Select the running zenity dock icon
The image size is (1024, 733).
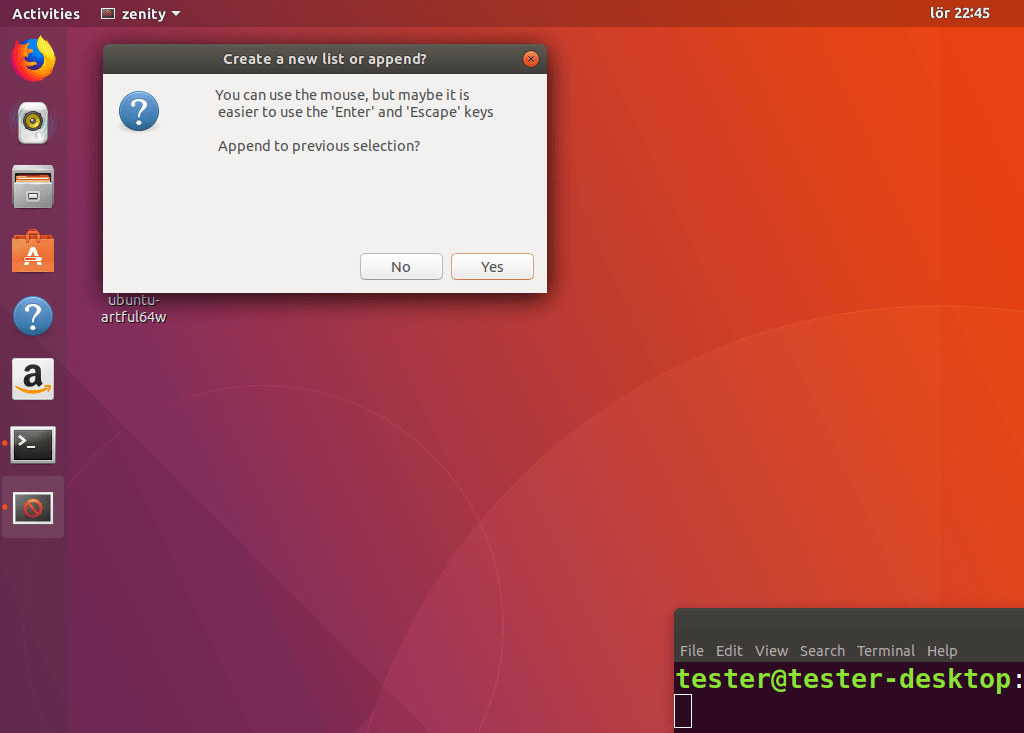coord(33,508)
